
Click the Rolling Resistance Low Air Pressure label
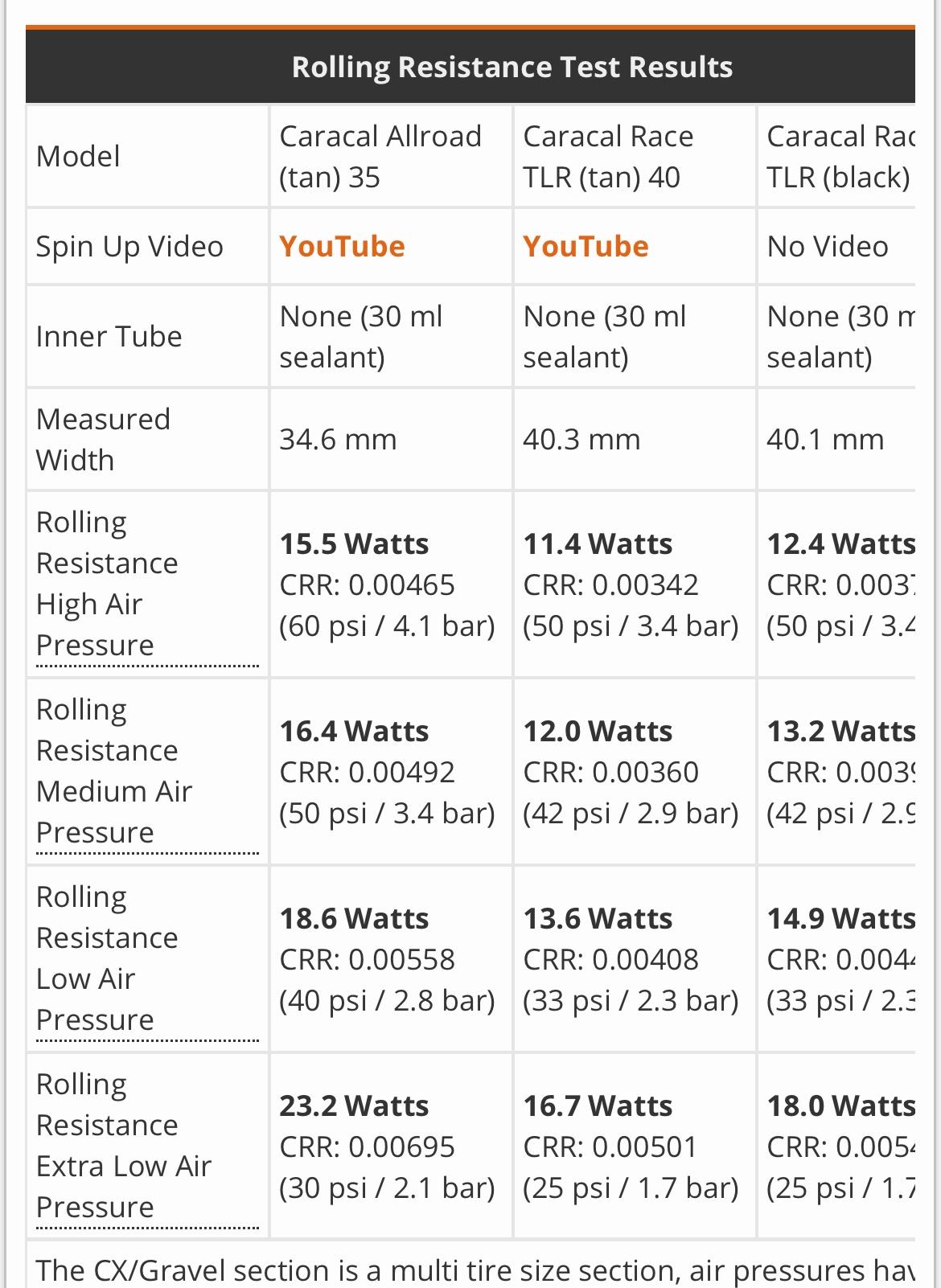[x=106, y=958]
